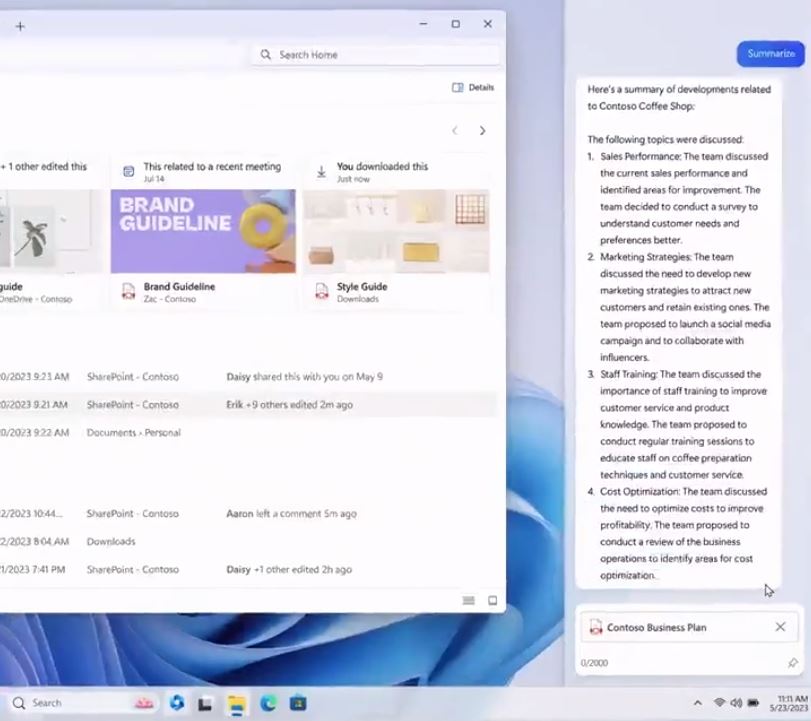The width and height of the screenshot is (811, 721).
Task: Click the taskbar search highlight image
Action: point(144,703)
